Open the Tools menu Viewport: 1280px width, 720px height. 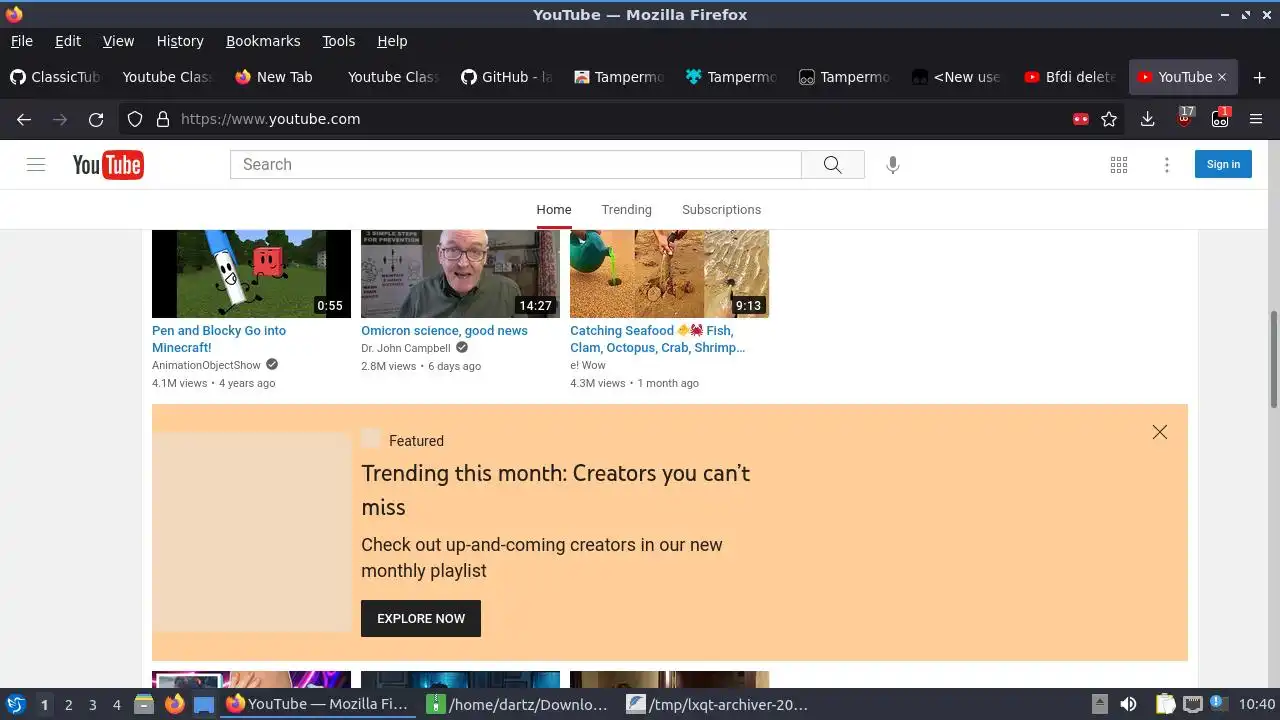click(x=338, y=41)
